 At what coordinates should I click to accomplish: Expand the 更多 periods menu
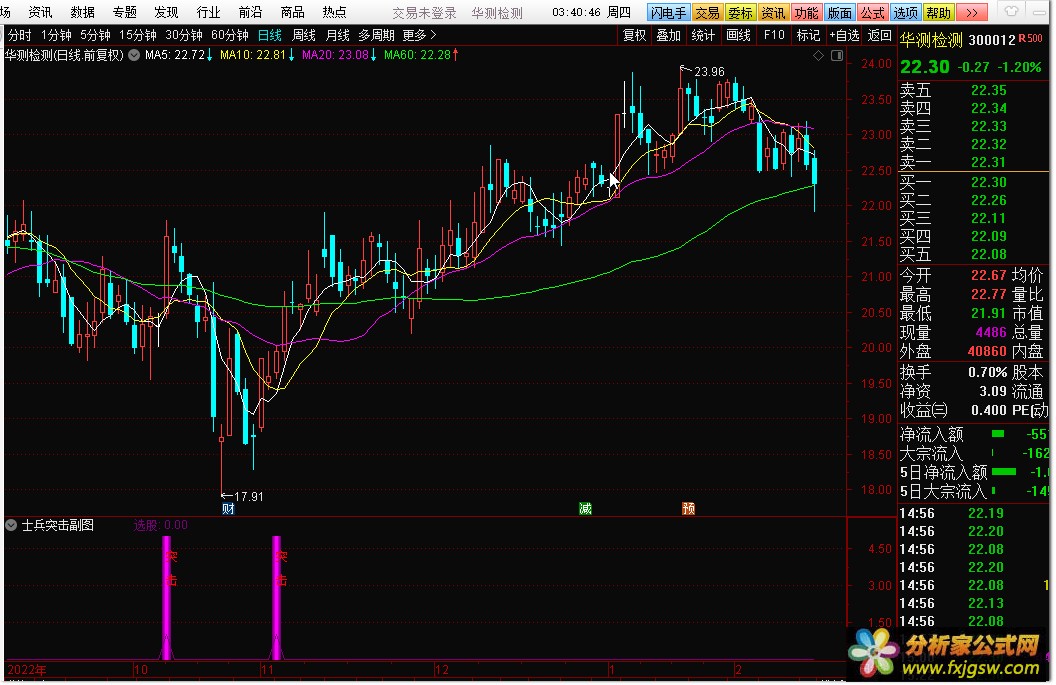point(419,35)
